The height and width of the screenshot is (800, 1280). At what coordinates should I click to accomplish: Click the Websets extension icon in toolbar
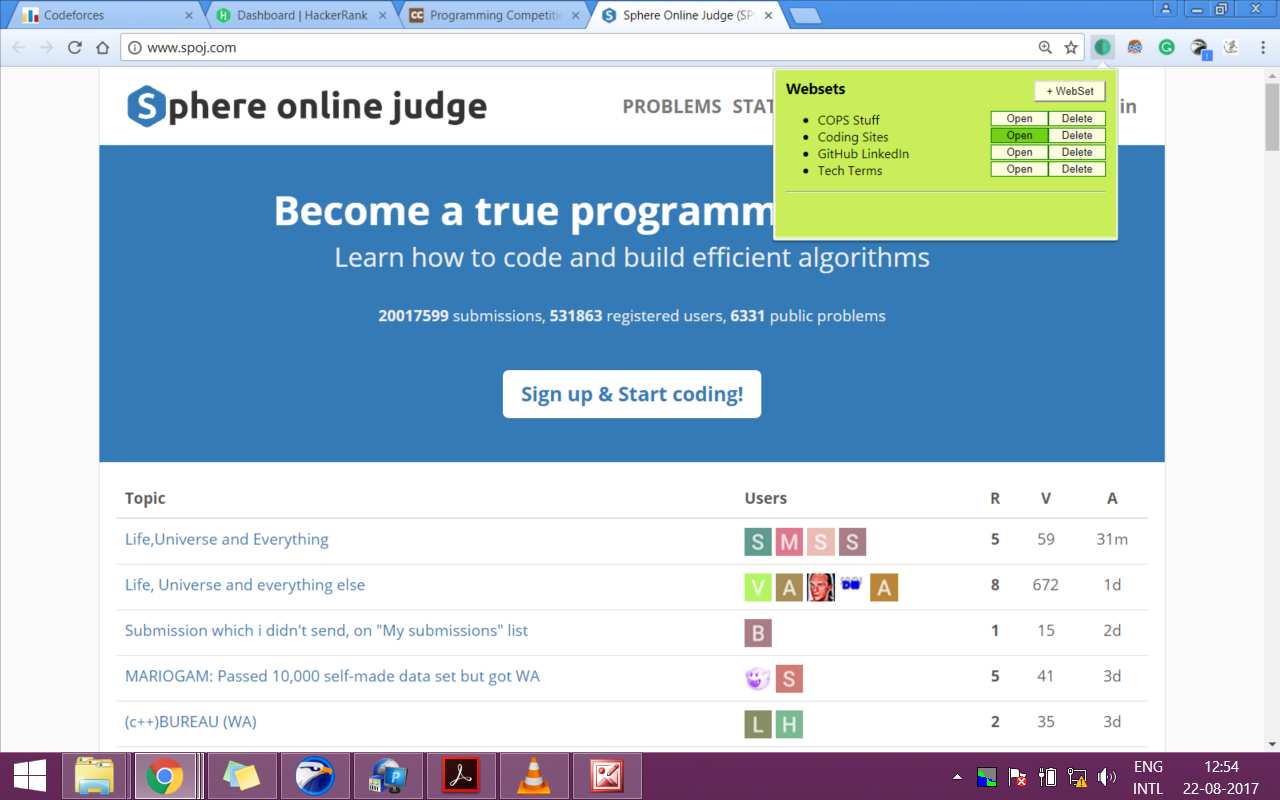[x=1102, y=47]
